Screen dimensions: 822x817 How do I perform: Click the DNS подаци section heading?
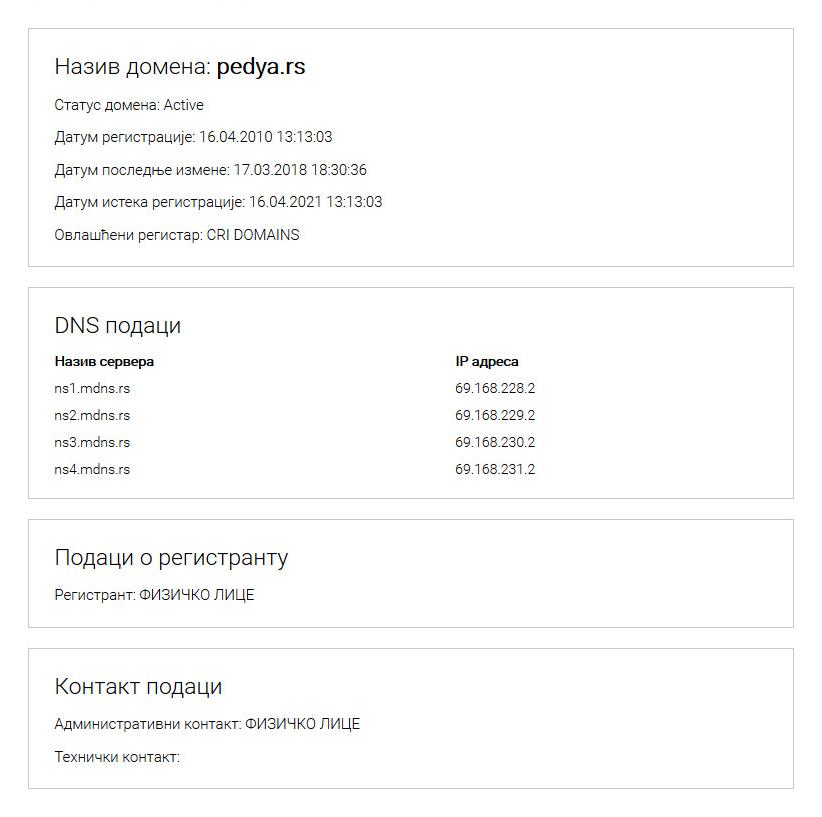[x=117, y=326]
